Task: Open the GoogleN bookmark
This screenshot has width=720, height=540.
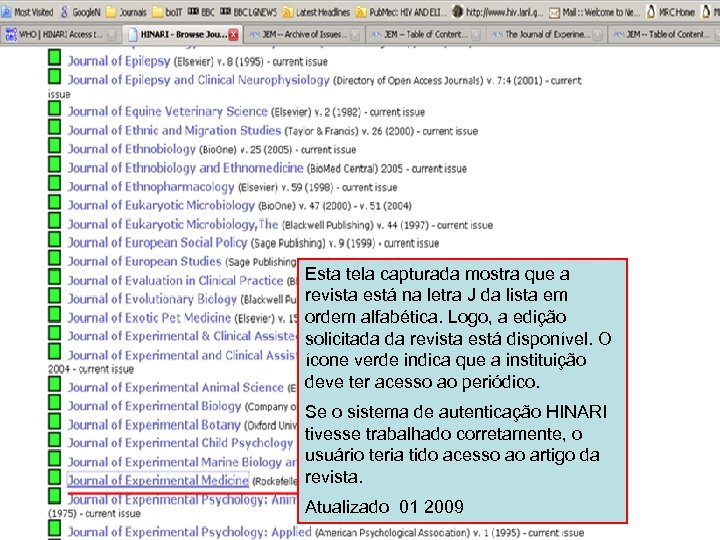Action: [80, 12]
